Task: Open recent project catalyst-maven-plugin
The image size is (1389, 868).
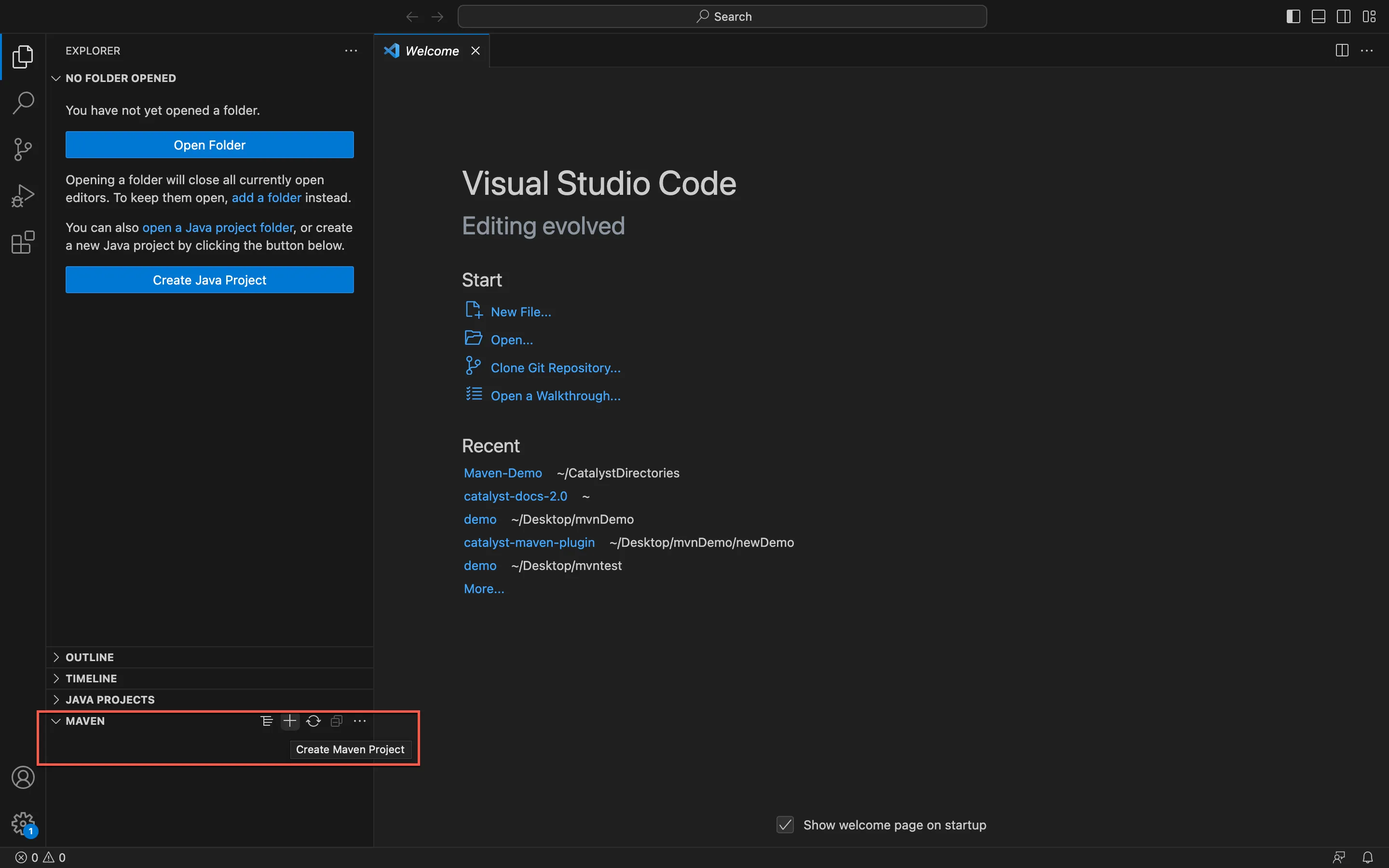Action: (529, 542)
